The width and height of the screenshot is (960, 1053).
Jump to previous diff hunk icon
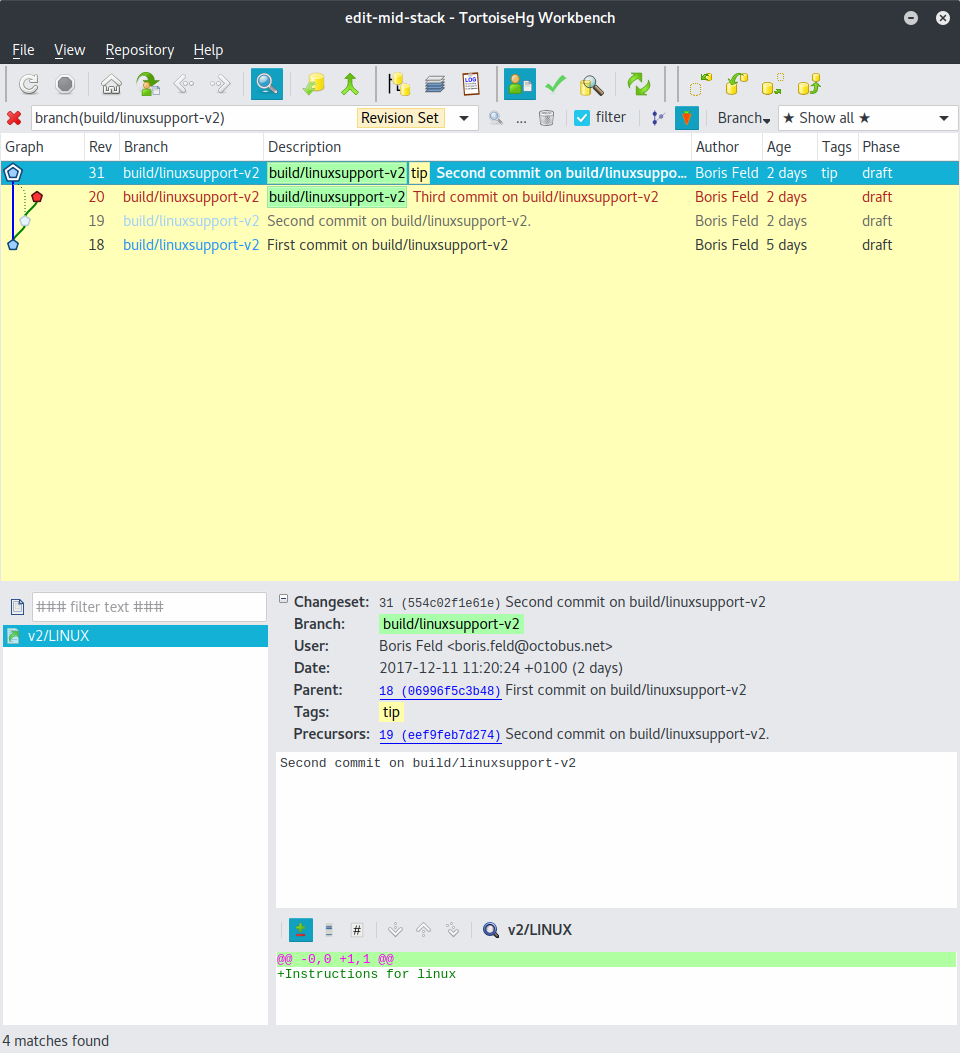424,930
